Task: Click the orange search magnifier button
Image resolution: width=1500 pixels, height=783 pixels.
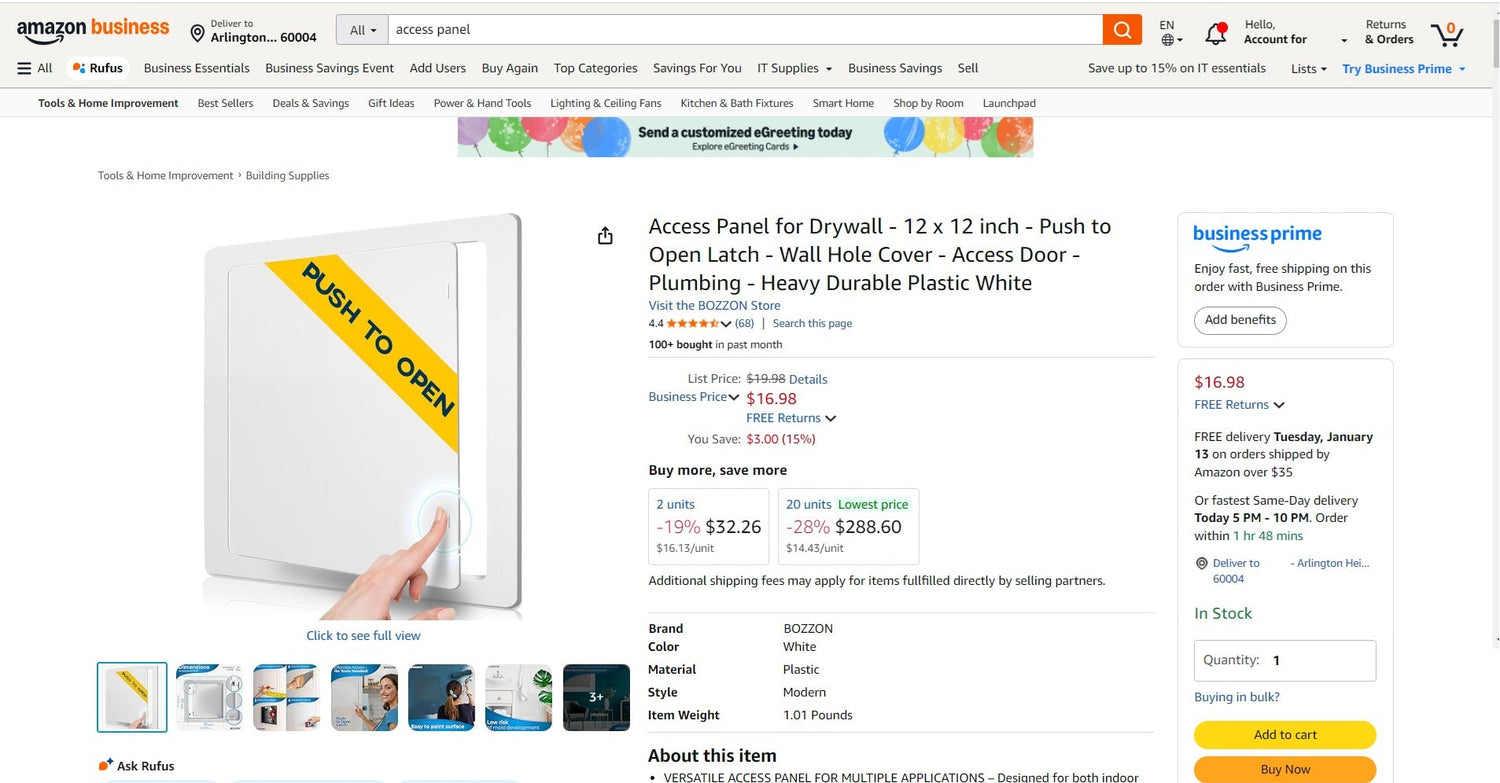Action: click(x=1122, y=30)
